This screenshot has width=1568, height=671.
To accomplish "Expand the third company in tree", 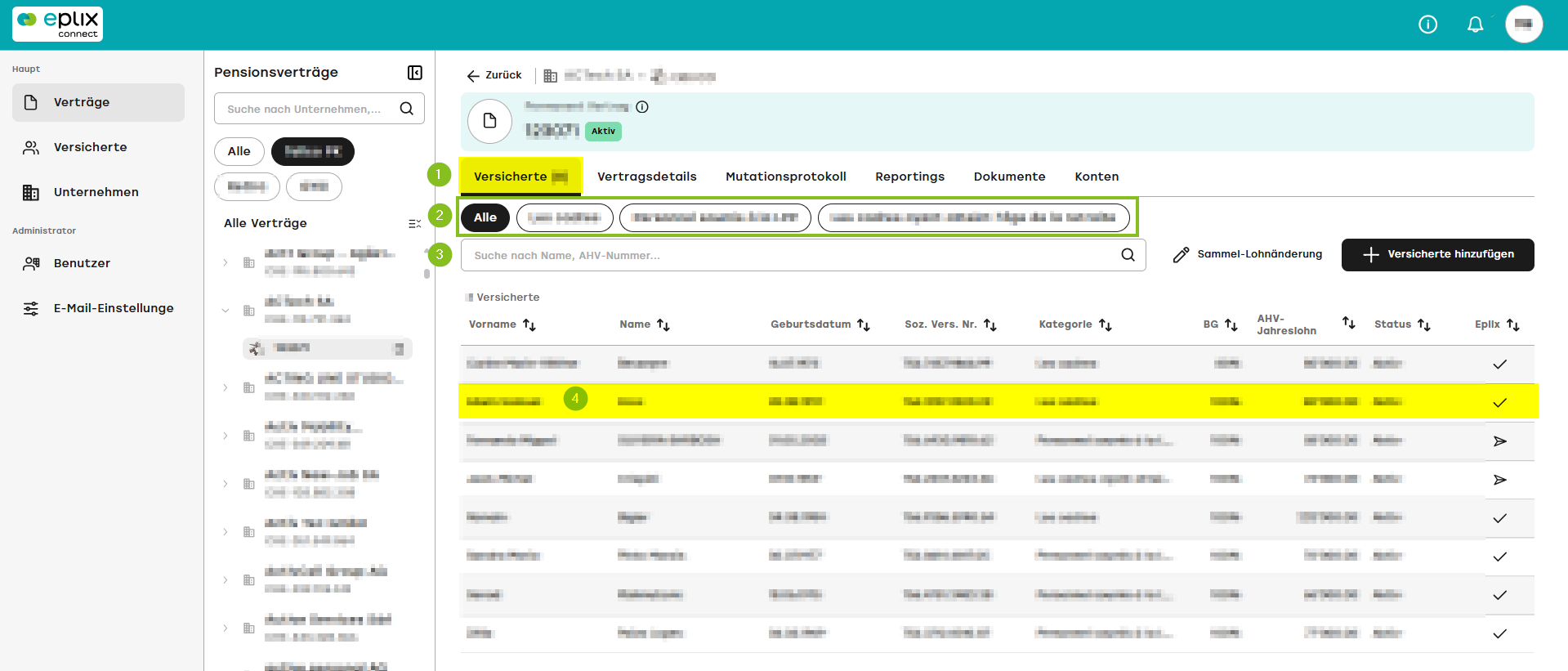I will coord(226,387).
